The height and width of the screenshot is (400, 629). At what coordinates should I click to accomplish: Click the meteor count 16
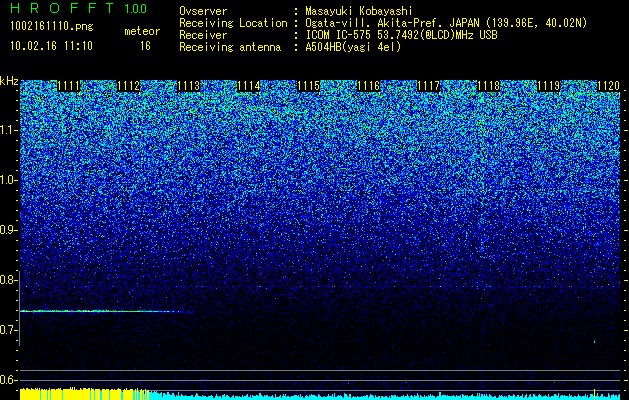(145, 46)
